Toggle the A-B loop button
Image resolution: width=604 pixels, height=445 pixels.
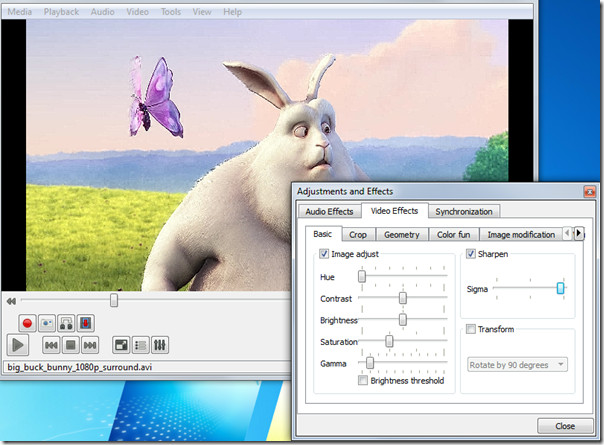coord(66,323)
